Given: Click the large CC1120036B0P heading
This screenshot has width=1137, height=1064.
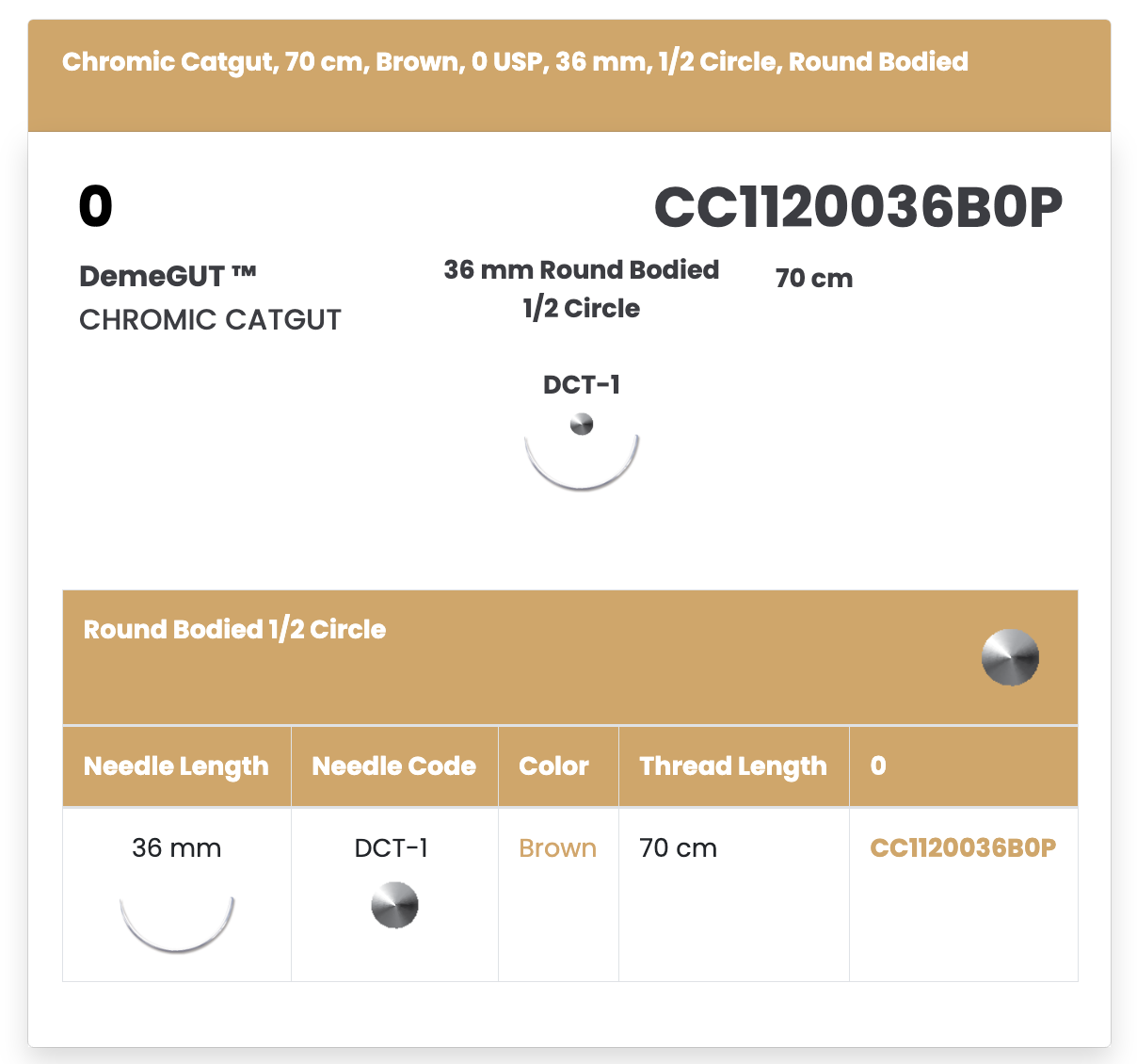Looking at the screenshot, I should pos(858,207).
